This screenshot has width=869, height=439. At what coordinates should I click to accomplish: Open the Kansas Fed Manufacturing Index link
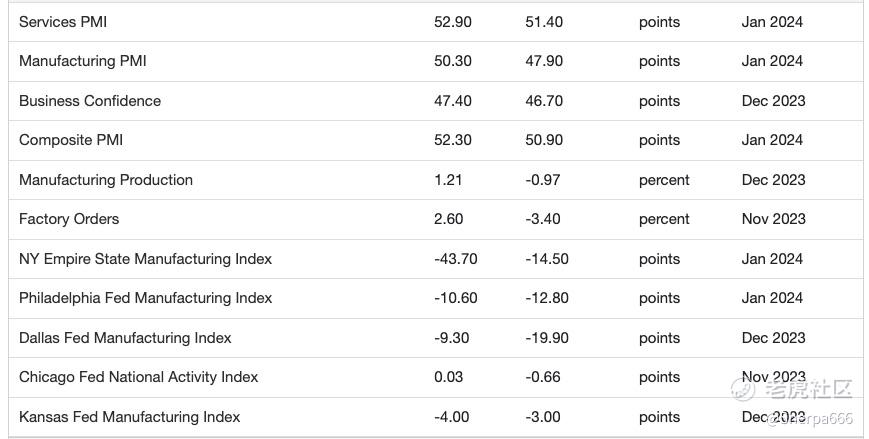(x=129, y=417)
